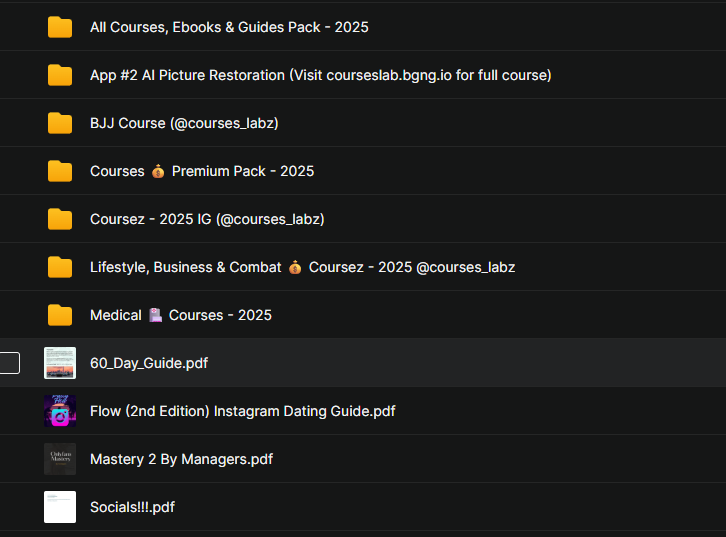This screenshot has height=537, width=726.
Task: Open the Mastery 2 By Managers.pdf name
Action: pos(181,459)
